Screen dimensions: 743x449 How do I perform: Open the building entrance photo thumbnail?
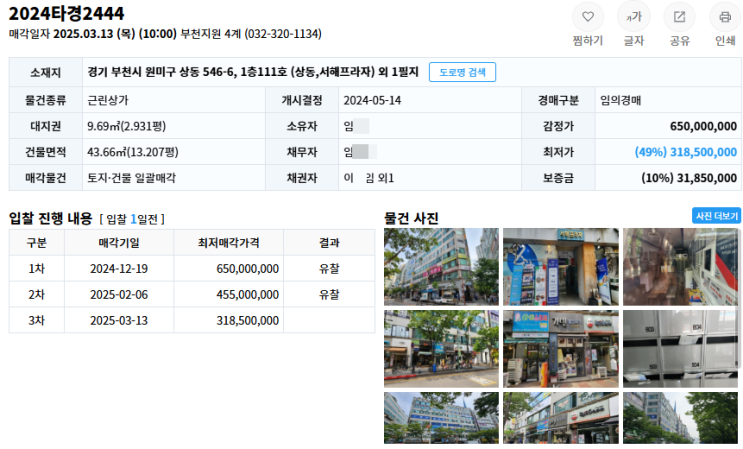(561, 267)
